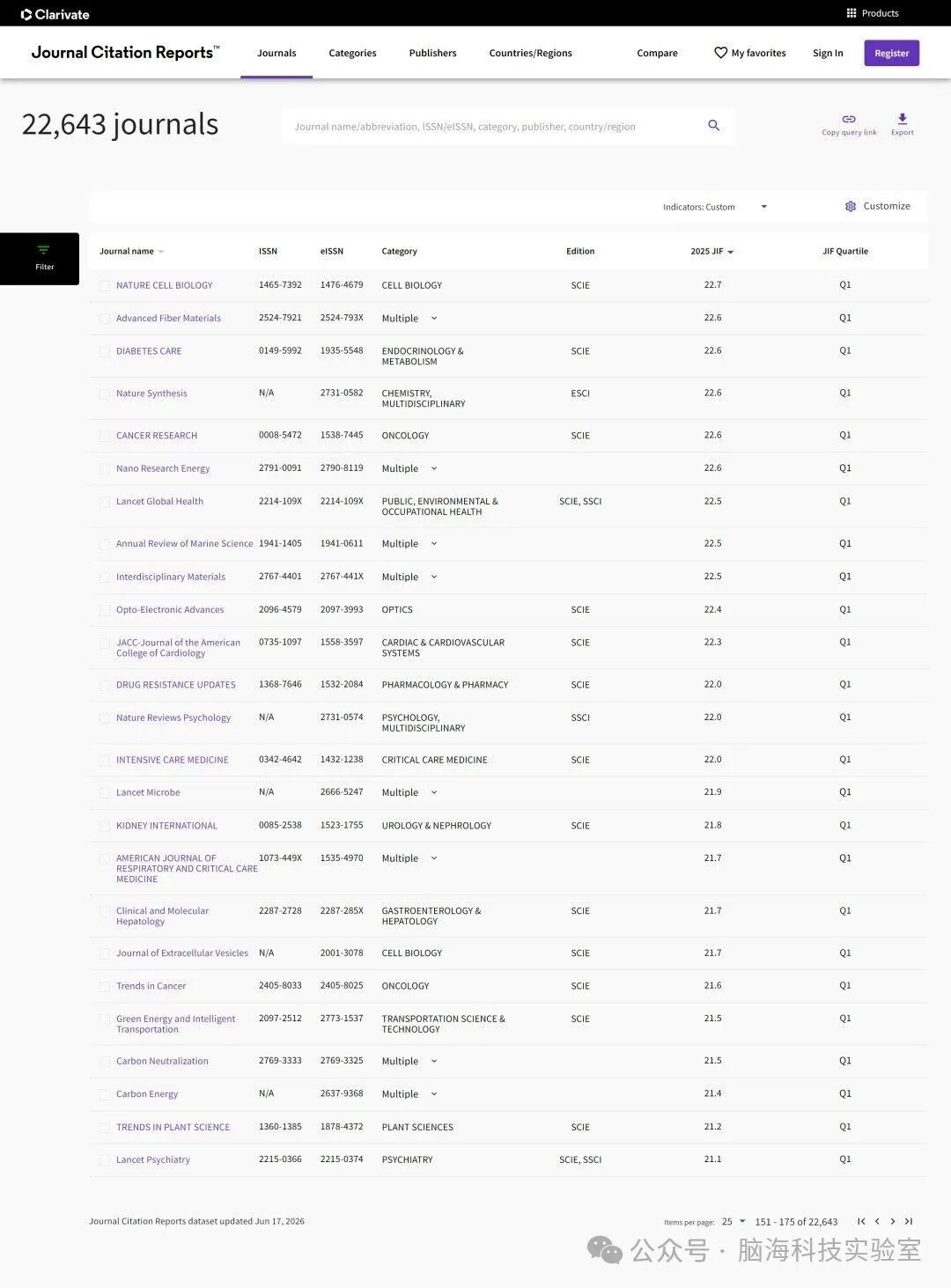Open the KIDNEY INTERNATIONAL journal link
951x1288 pixels.
[166, 826]
